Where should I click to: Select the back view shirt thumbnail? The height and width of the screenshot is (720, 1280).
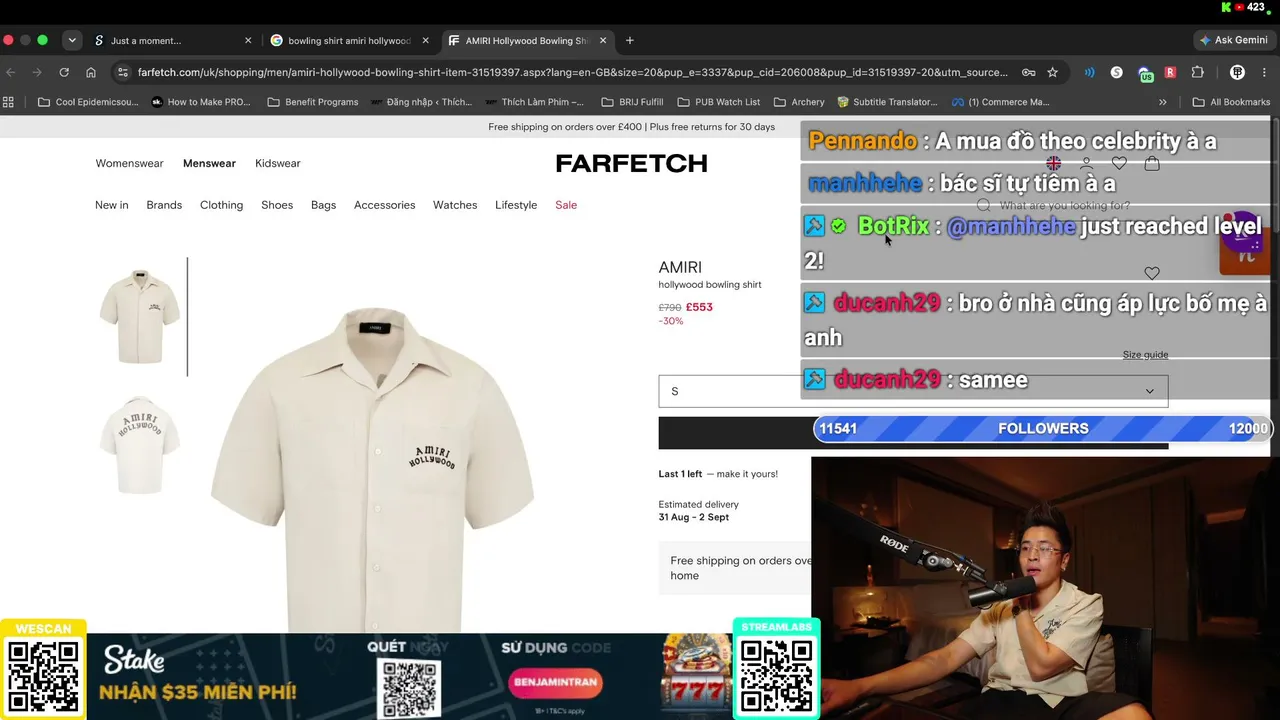point(140,444)
